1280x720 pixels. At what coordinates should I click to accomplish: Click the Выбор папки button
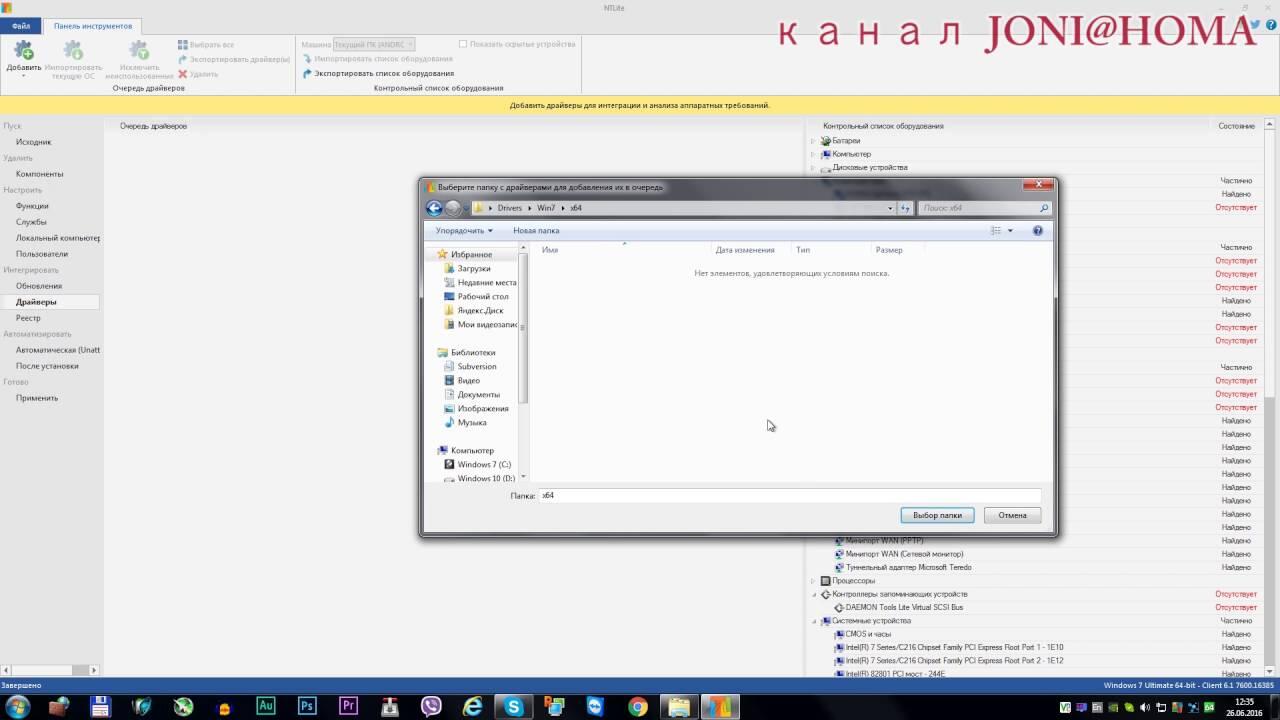(x=937, y=515)
